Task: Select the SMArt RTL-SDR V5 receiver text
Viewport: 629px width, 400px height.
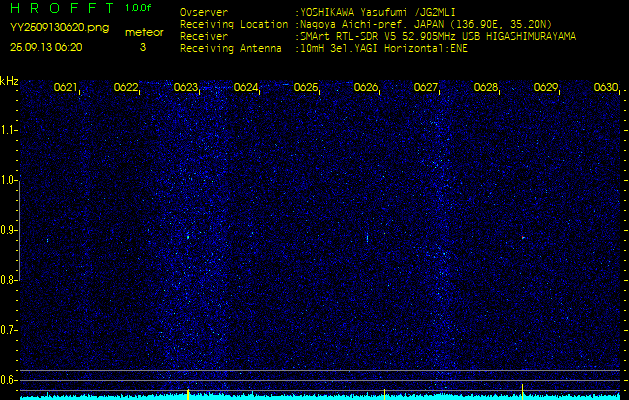Action: tap(438, 37)
